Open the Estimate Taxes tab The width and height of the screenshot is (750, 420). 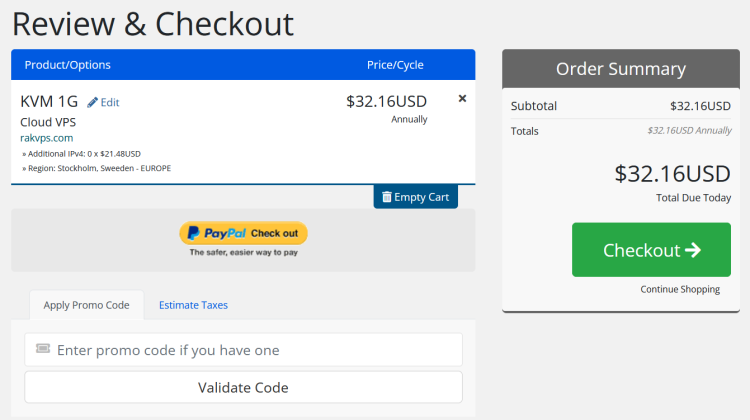193,305
